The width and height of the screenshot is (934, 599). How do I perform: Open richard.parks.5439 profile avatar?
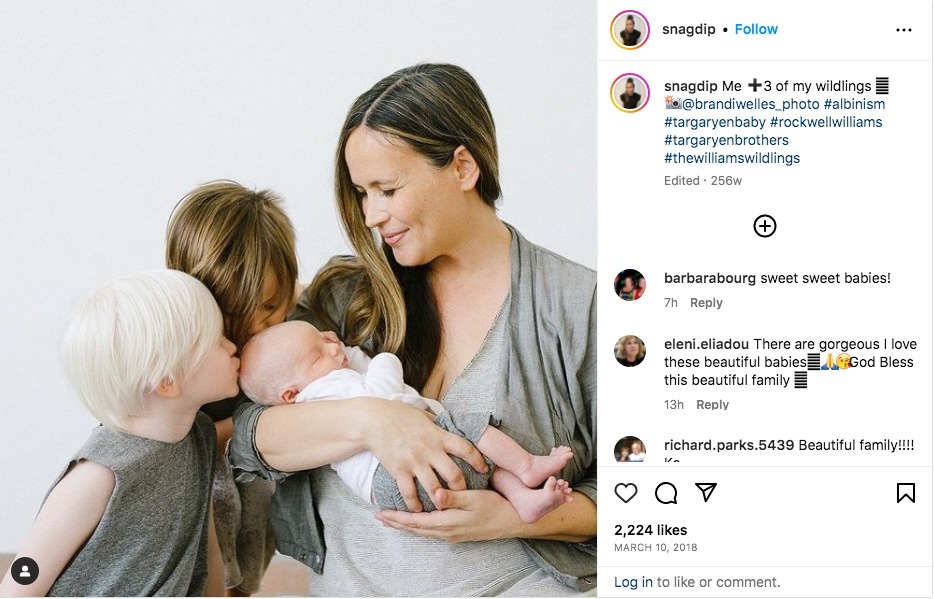630,450
